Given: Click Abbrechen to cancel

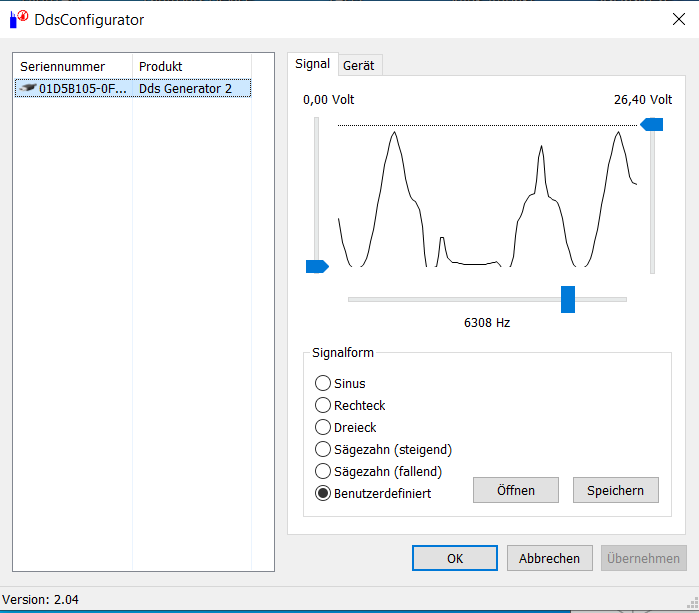Looking at the screenshot, I should [549, 558].
